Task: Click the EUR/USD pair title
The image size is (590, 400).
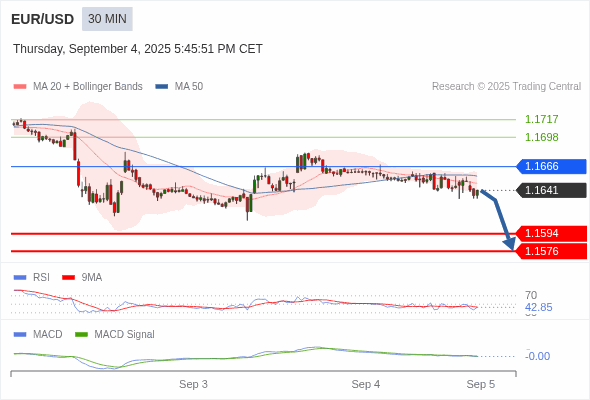Action: coord(43,19)
